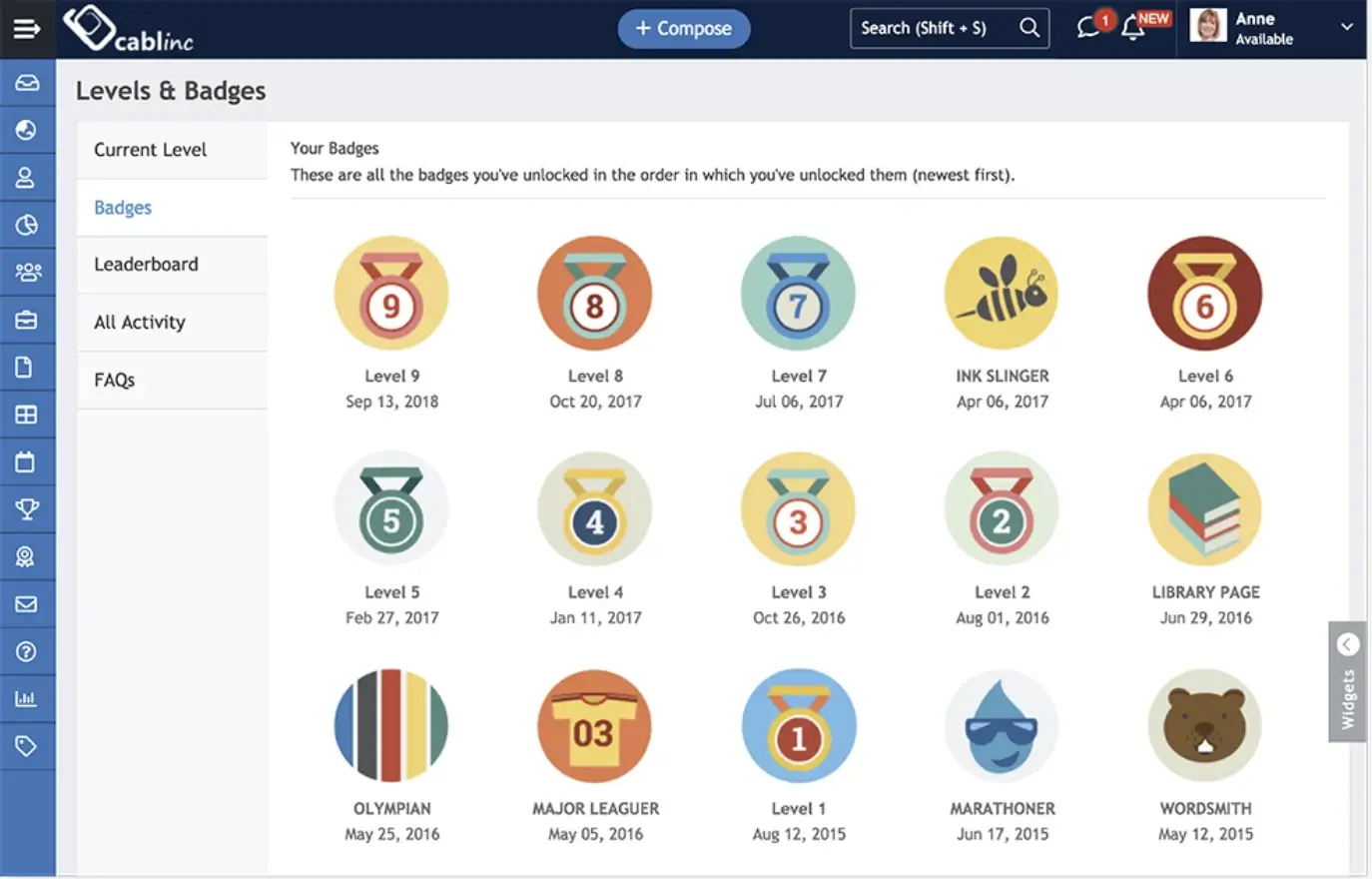Click the Compose button

coord(684,29)
